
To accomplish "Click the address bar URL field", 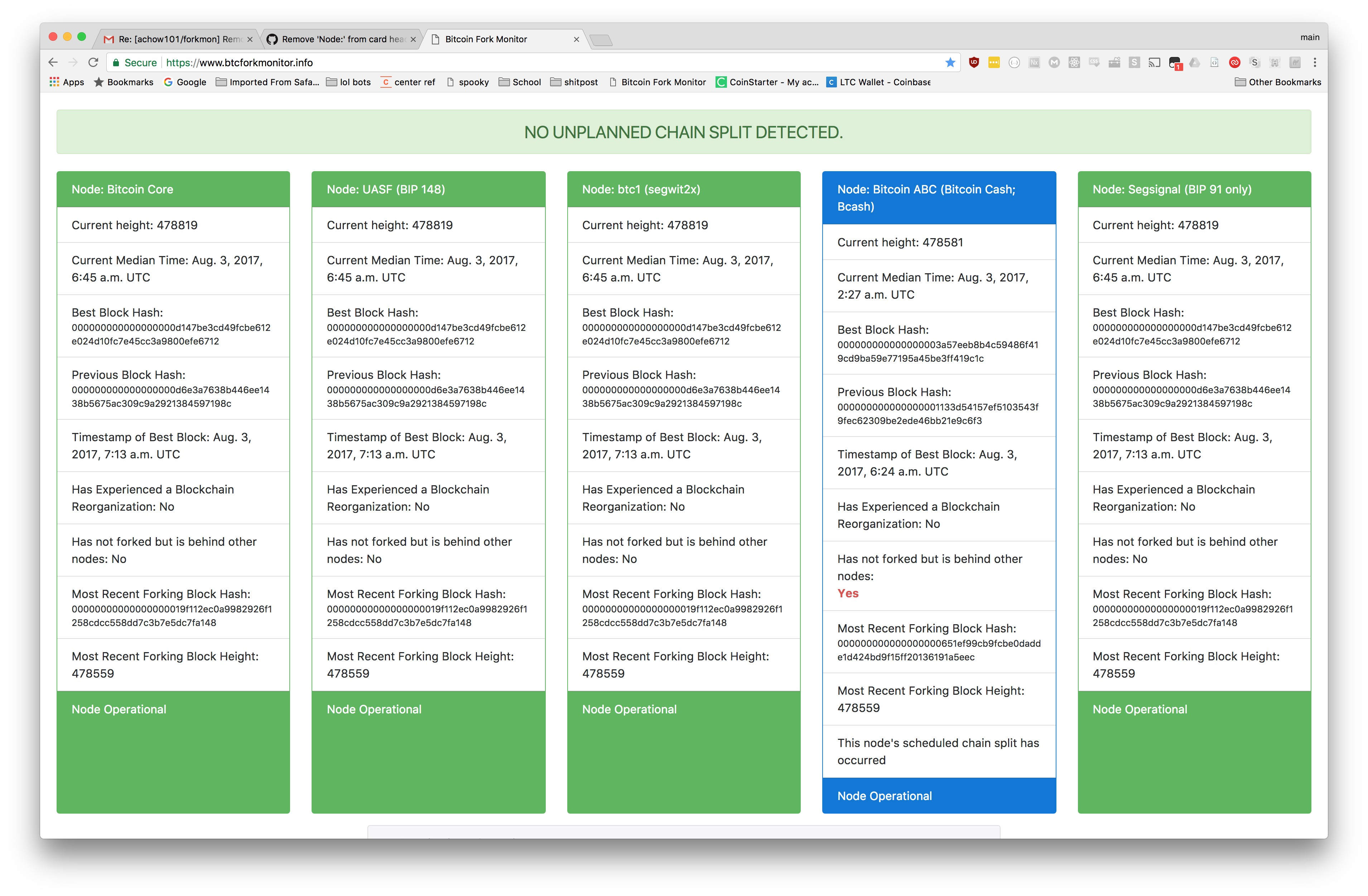I will pos(517,63).
